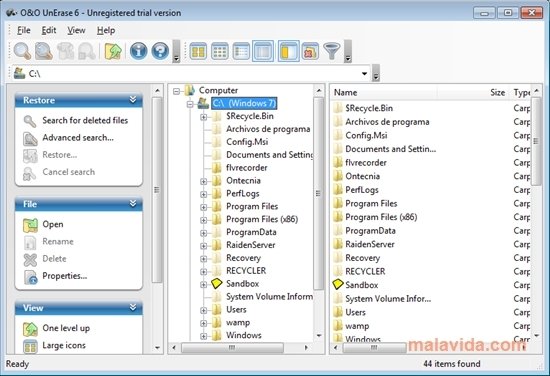Image resolution: width=550 pixels, height=376 pixels.
Task: Expand the Sandbox tree node
Action: [203, 285]
